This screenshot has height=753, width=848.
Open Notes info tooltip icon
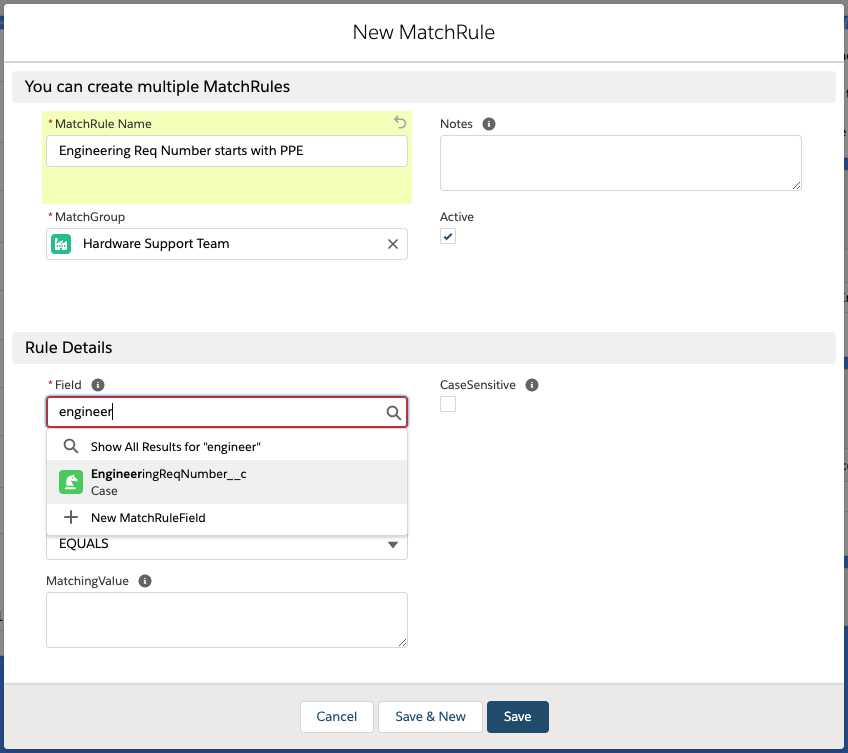pyautogui.click(x=488, y=124)
